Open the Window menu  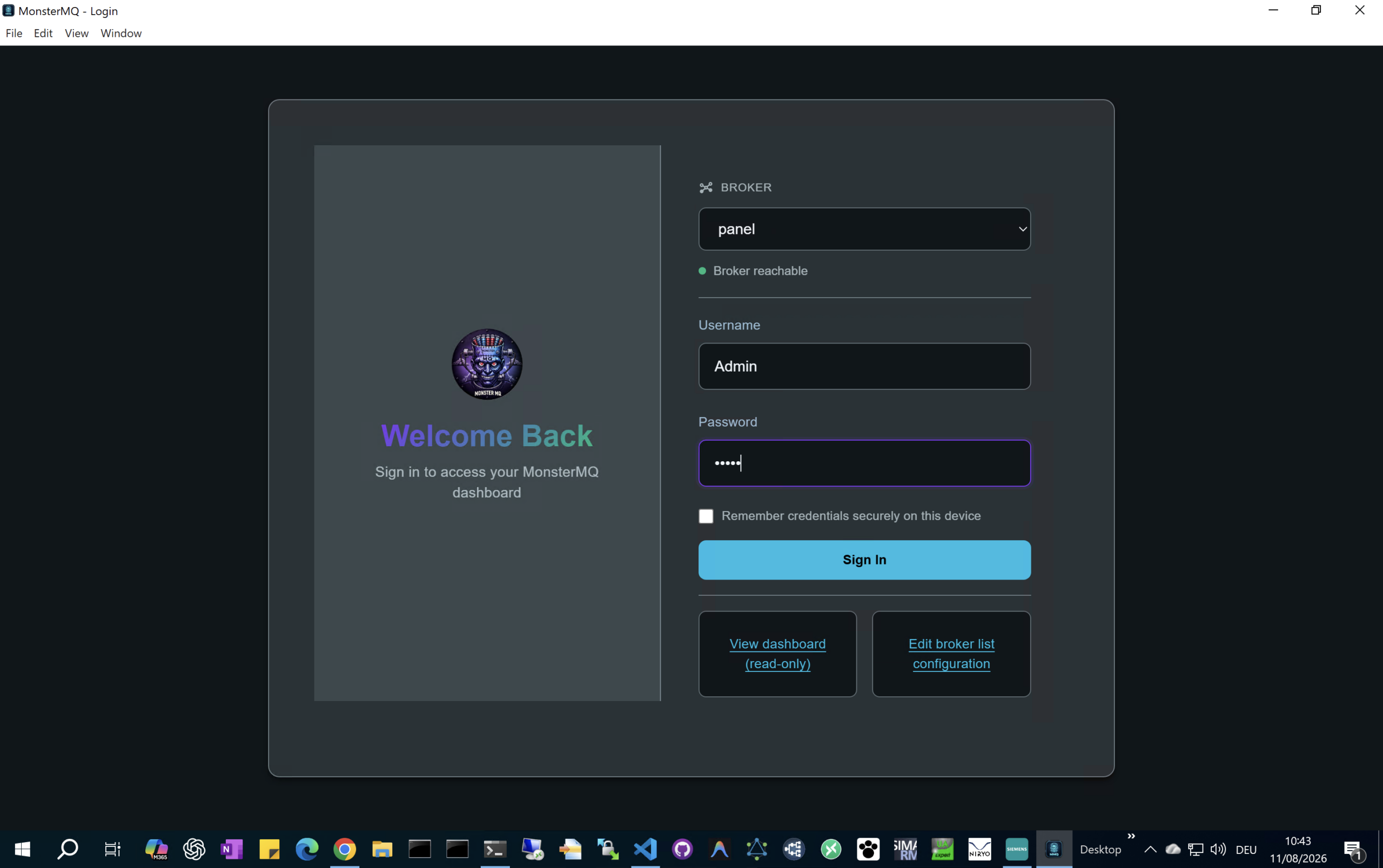(121, 33)
